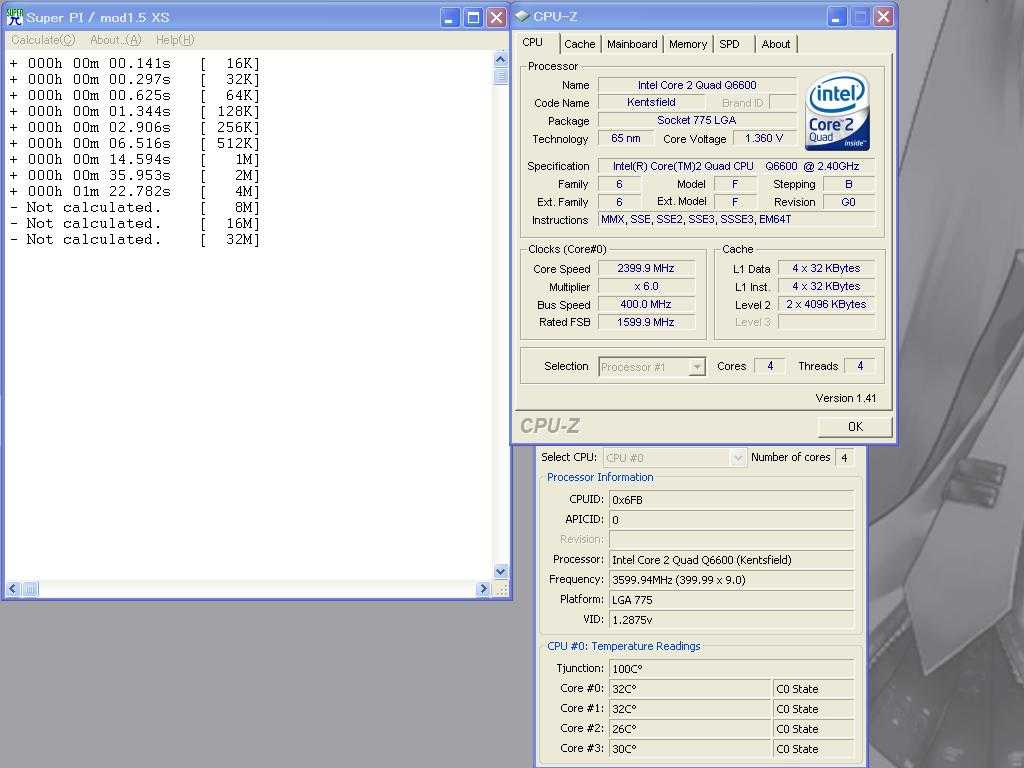Click the Level 2 cache value 2 x 4096 KBytes
Image resolution: width=1024 pixels, height=768 pixels.
pos(826,304)
